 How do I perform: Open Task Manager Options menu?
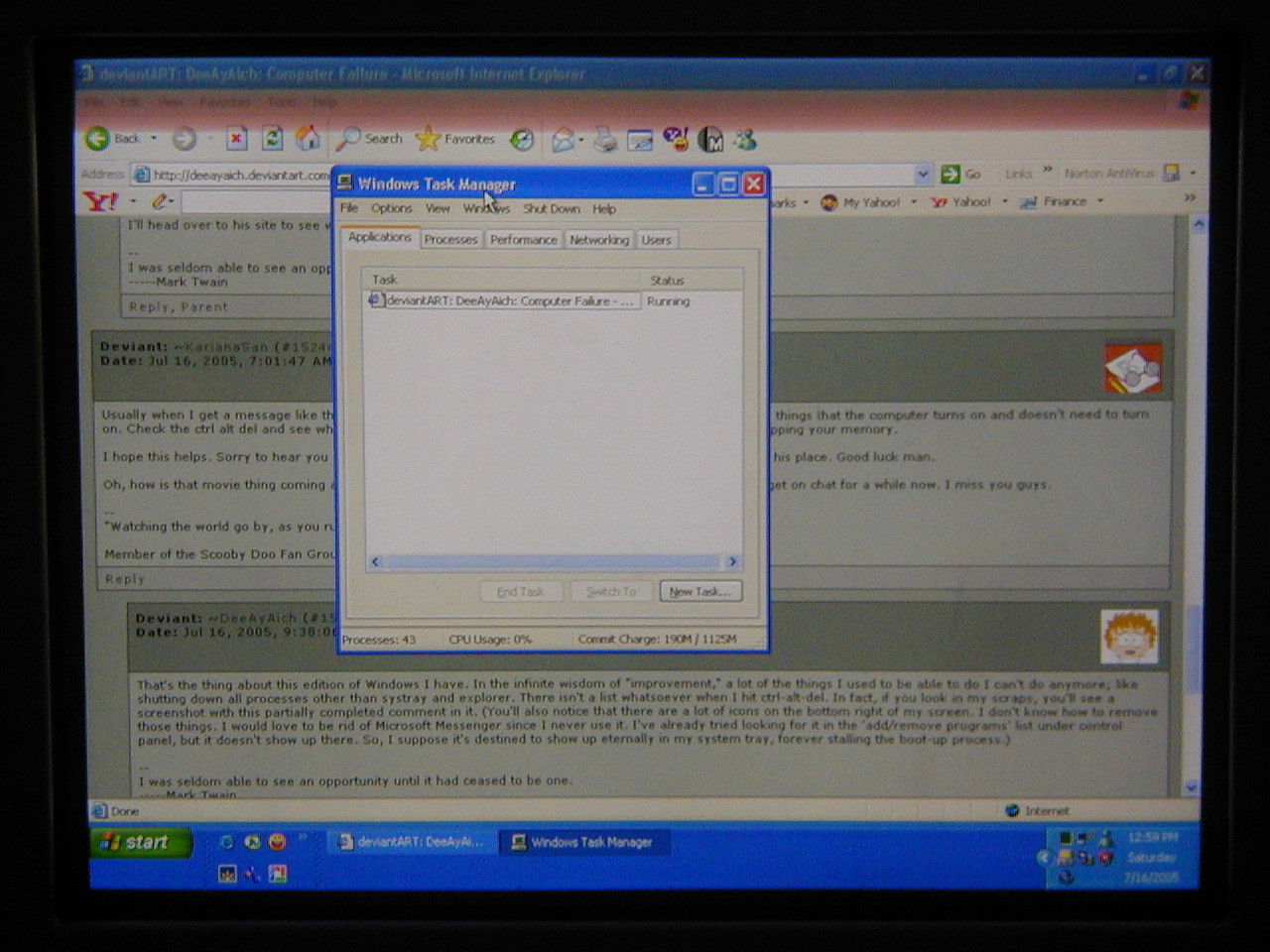(x=392, y=209)
